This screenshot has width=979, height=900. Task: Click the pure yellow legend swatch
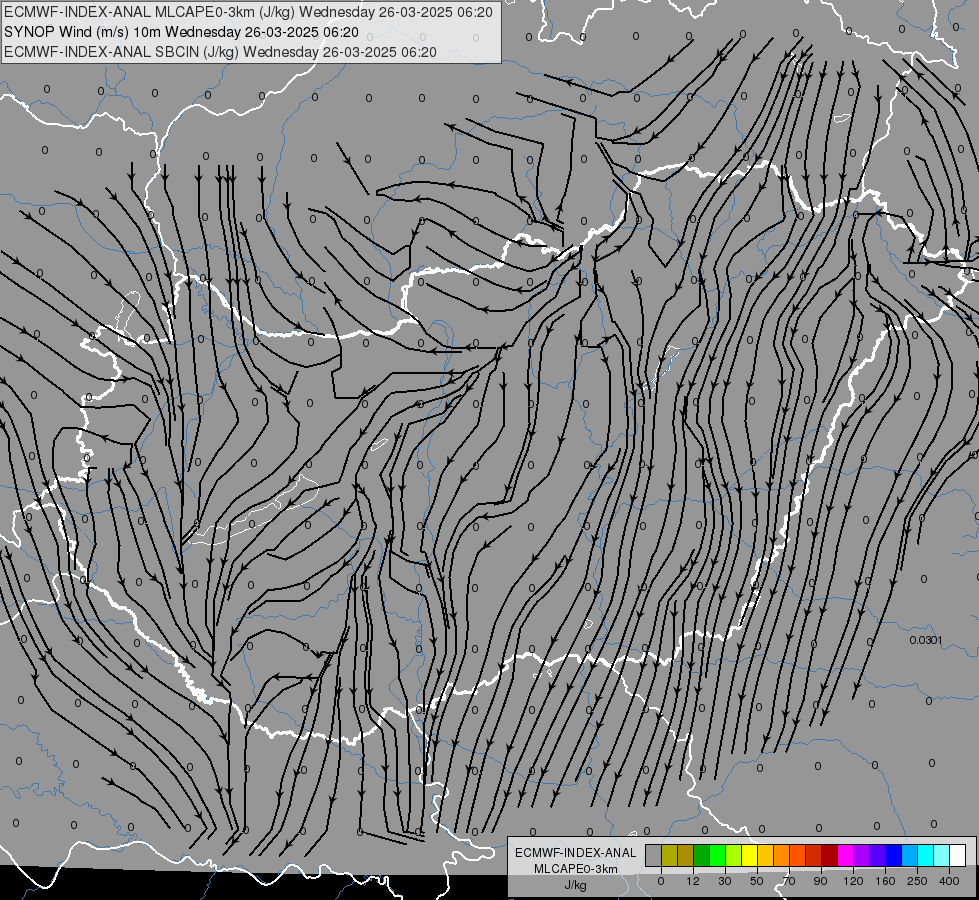point(750,855)
